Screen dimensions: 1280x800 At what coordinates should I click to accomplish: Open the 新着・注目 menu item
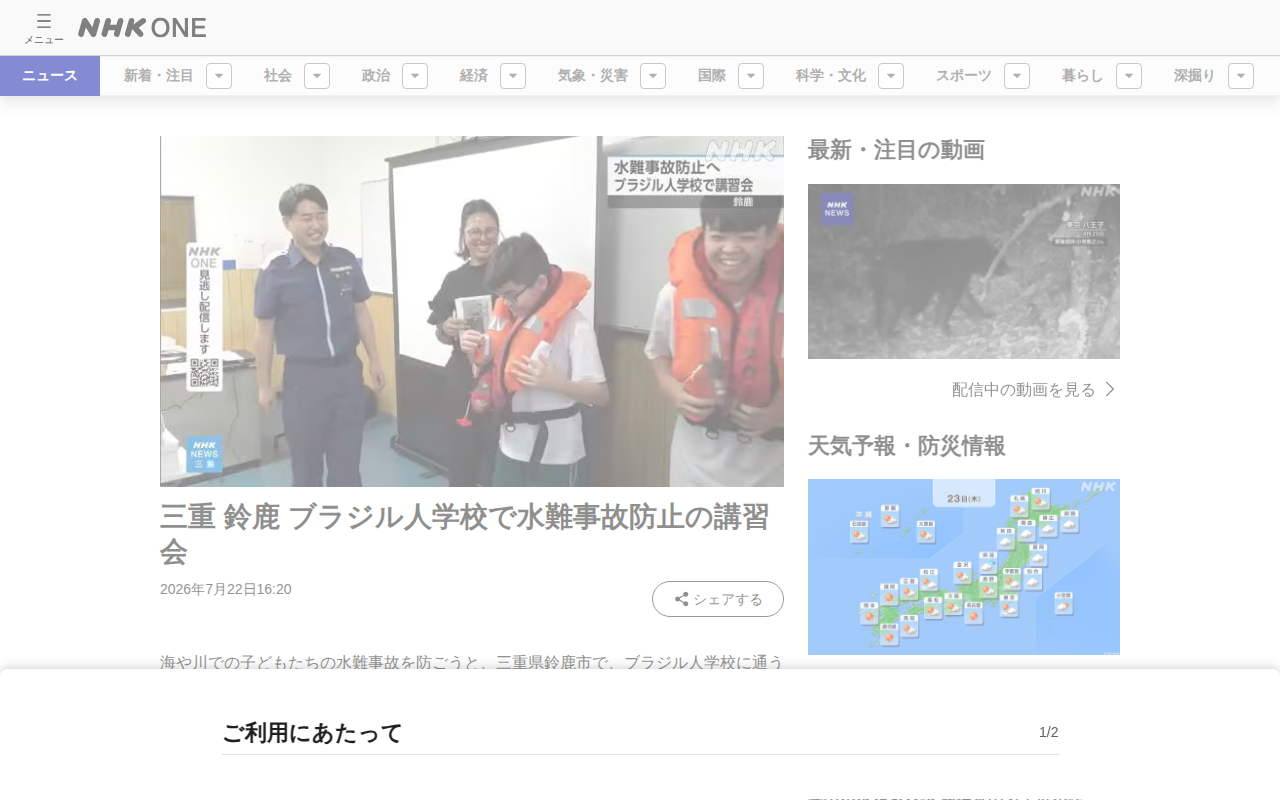click(x=159, y=76)
